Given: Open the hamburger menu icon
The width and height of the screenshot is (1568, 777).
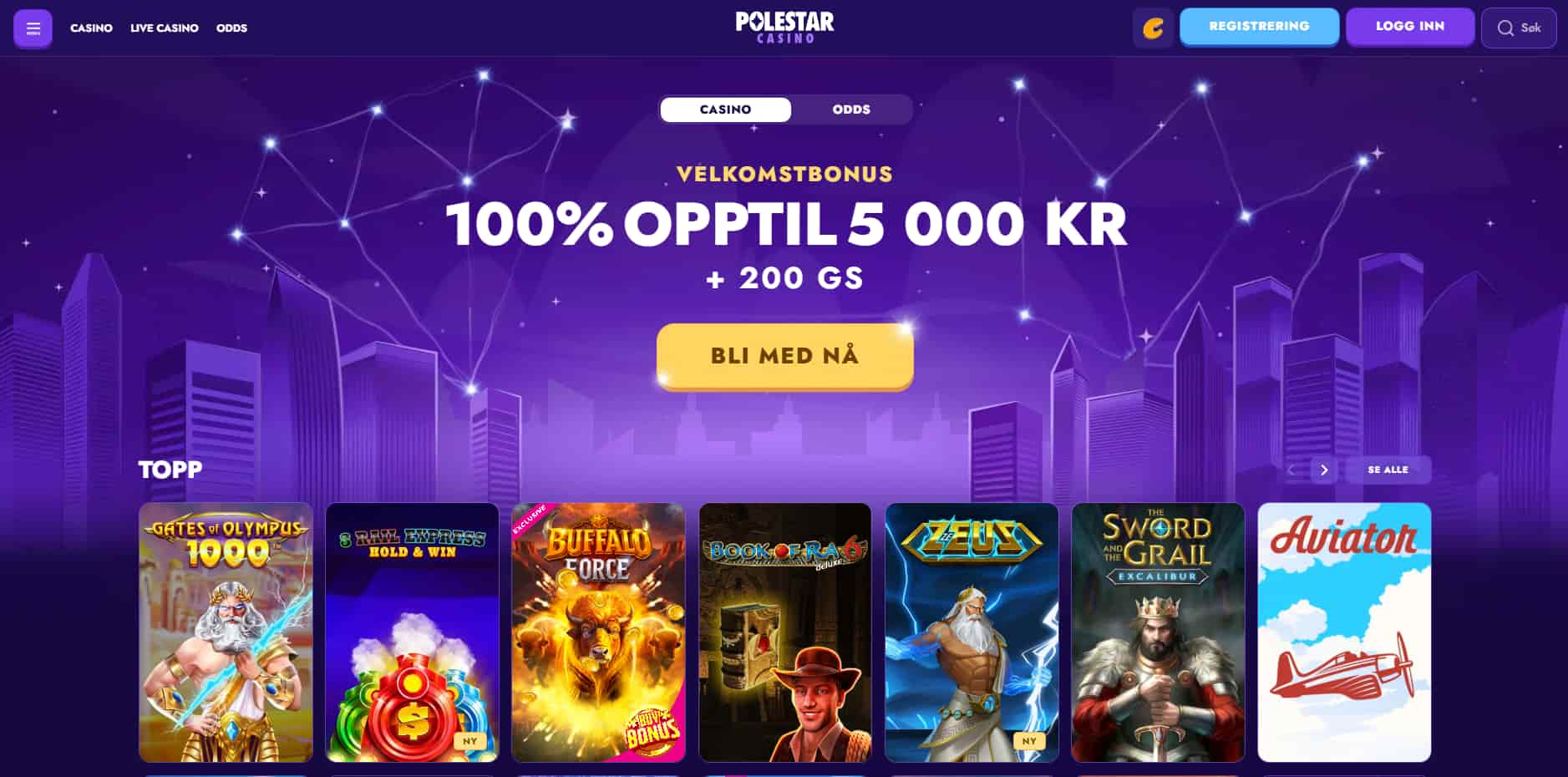Looking at the screenshot, I should click(x=33, y=28).
